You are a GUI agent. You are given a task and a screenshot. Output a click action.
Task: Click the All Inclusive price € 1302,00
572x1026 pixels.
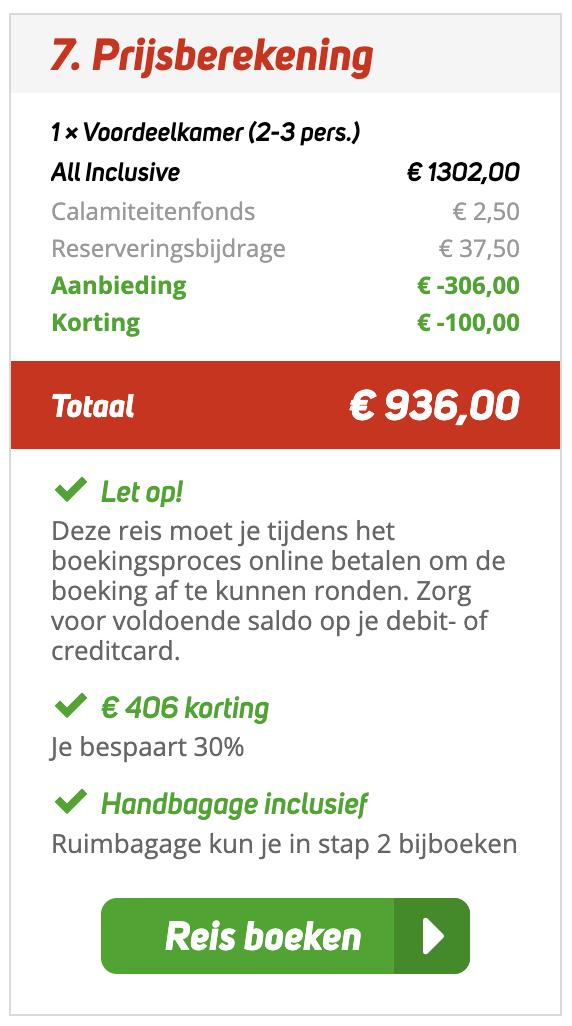coord(463,173)
